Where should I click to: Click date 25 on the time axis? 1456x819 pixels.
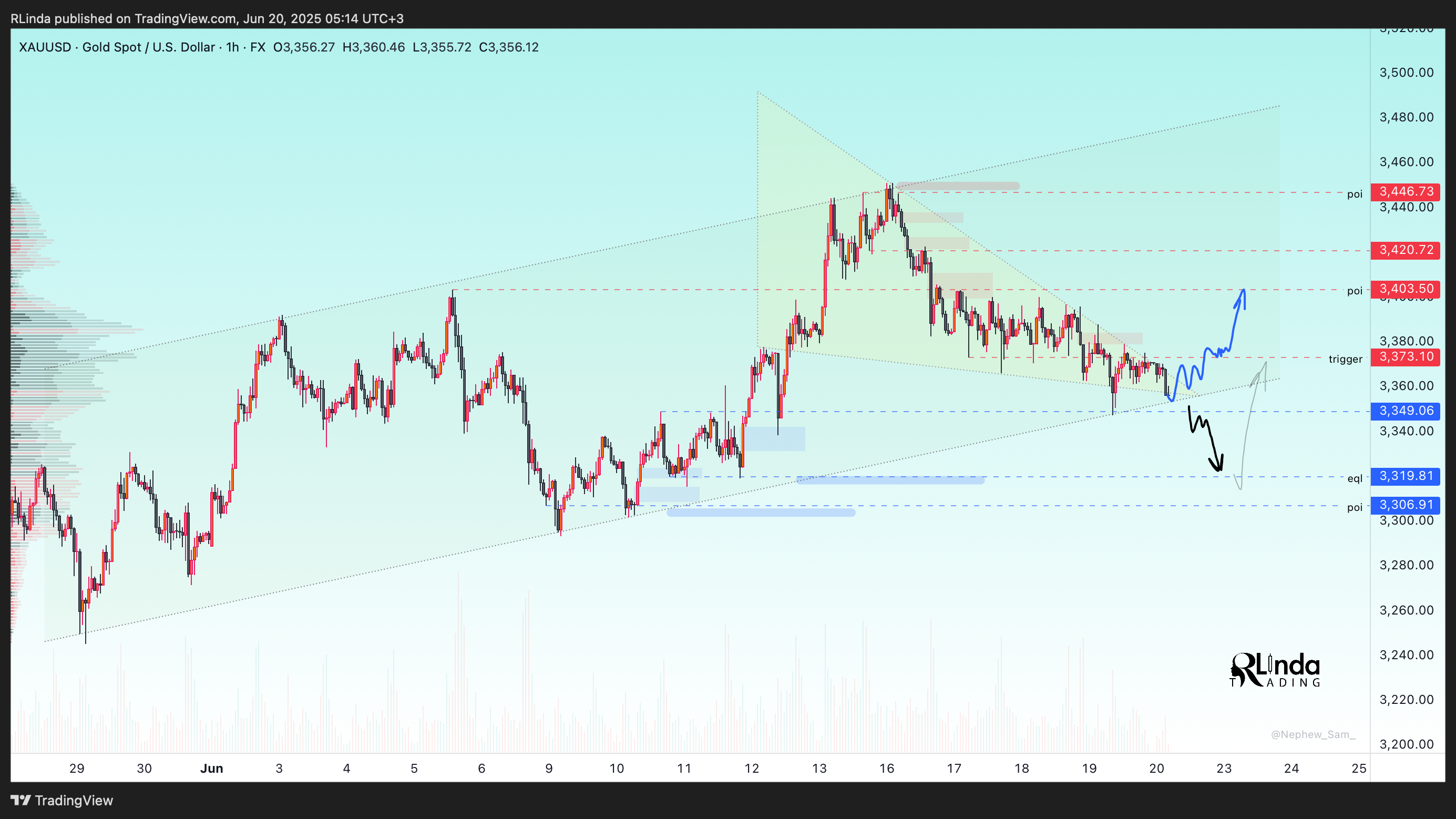tap(1359, 768)
